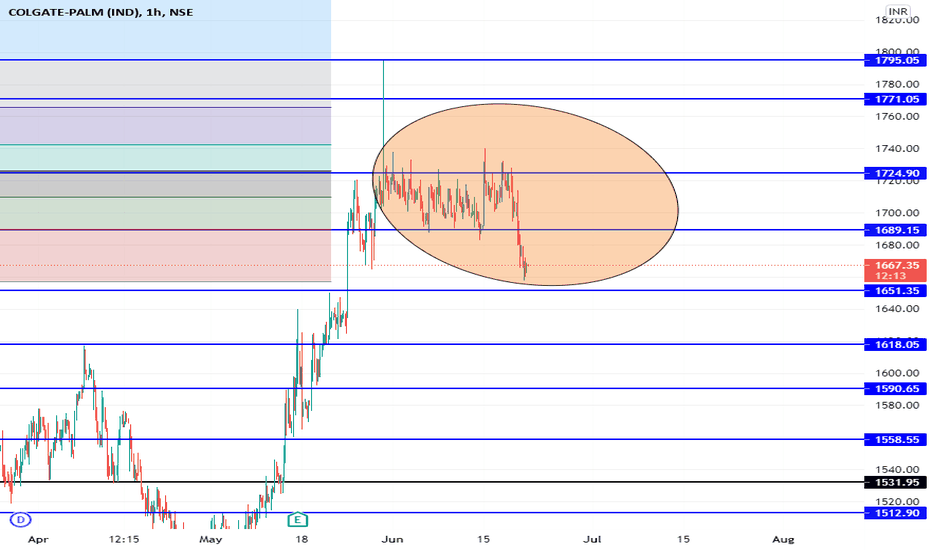932x550 pixels.
Task: Click the 1640.00 price scale tick
Action: pyautogui.click(x=897, y=309)
